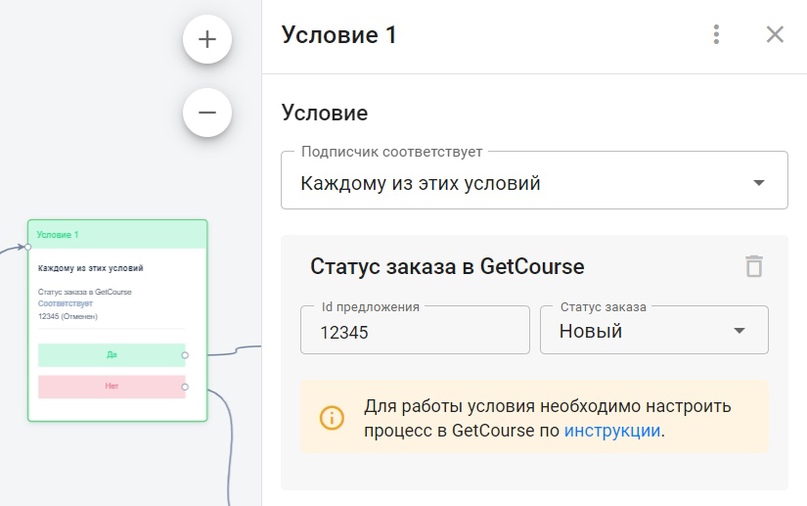This screenshot has height=506, width=807.
Task: Zoom in the canvas with plus button
Action: pyautogui.click(x=207, y=39)
